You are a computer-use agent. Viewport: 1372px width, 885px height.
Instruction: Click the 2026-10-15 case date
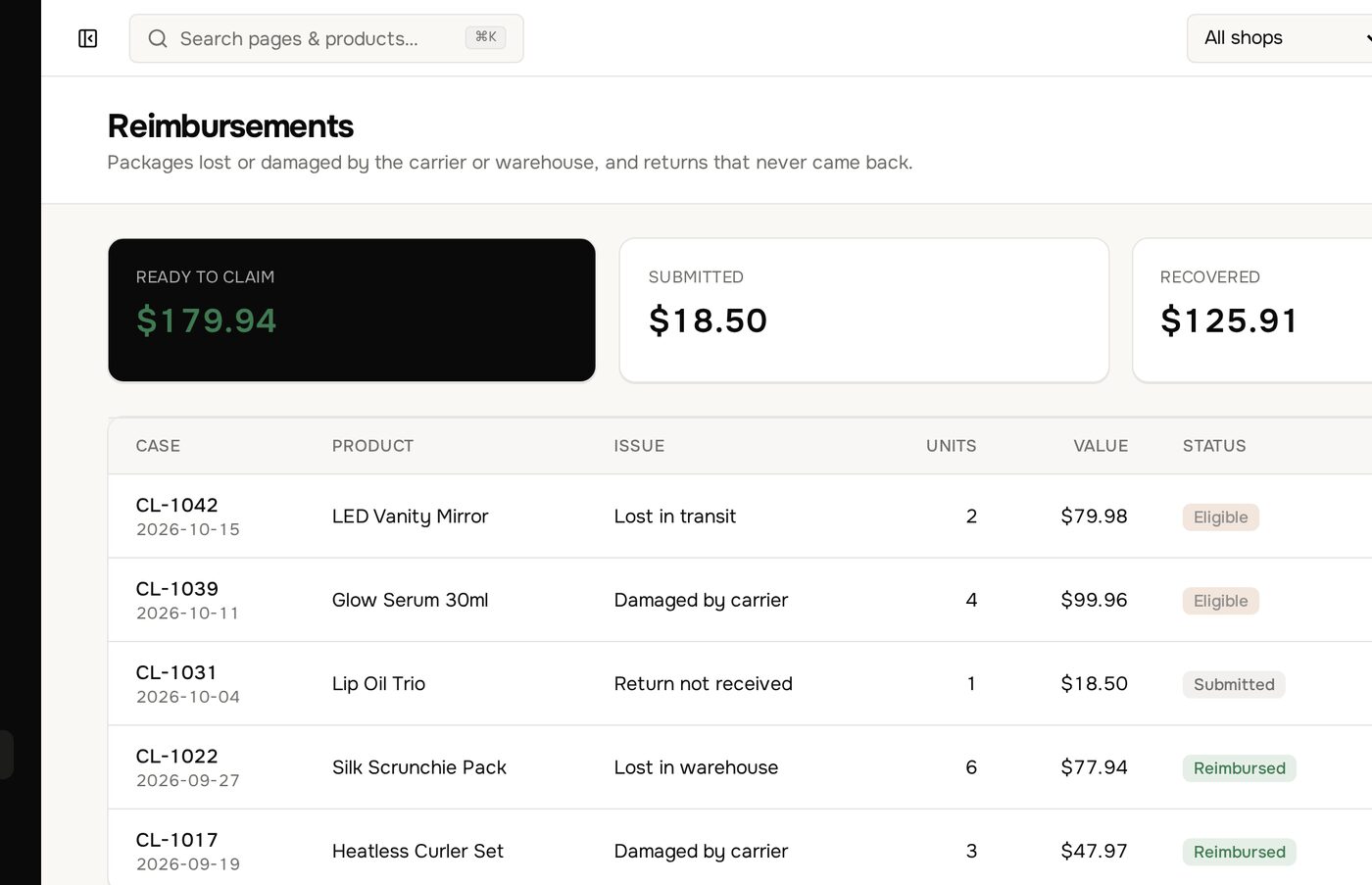click(x=187, y=529)
